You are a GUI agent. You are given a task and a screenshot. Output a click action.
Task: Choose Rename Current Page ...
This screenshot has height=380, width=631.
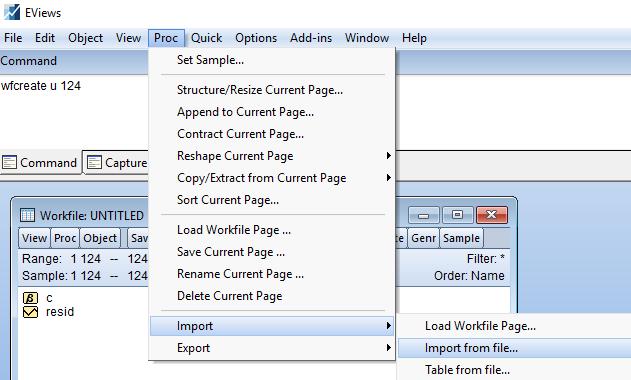(272, 274)
